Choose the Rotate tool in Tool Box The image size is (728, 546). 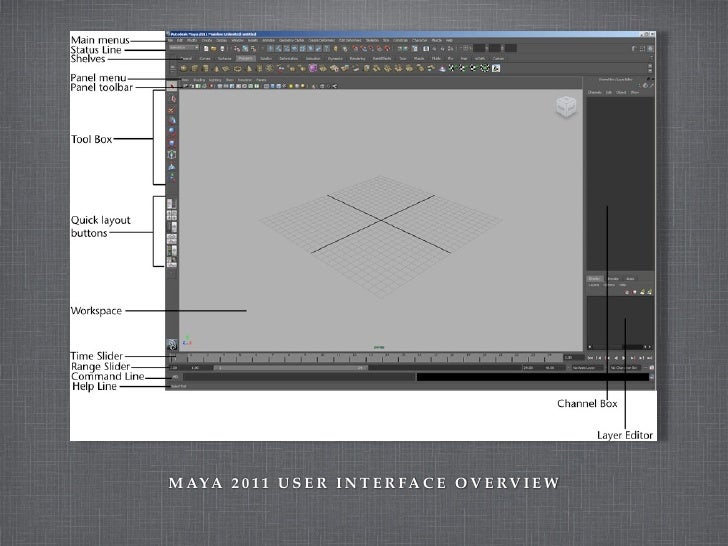(173, 131)
